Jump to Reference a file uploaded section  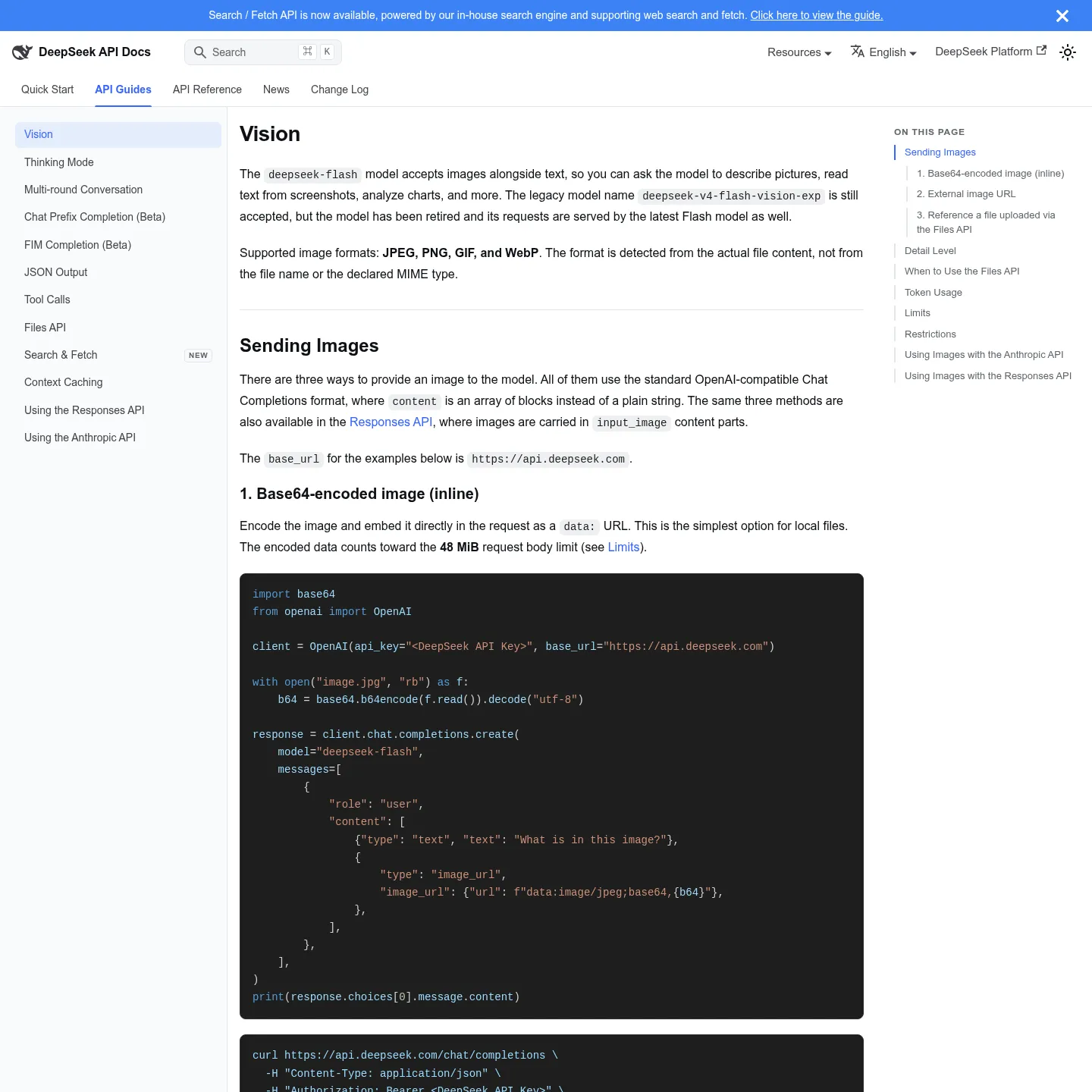click(x=986, y=222)
